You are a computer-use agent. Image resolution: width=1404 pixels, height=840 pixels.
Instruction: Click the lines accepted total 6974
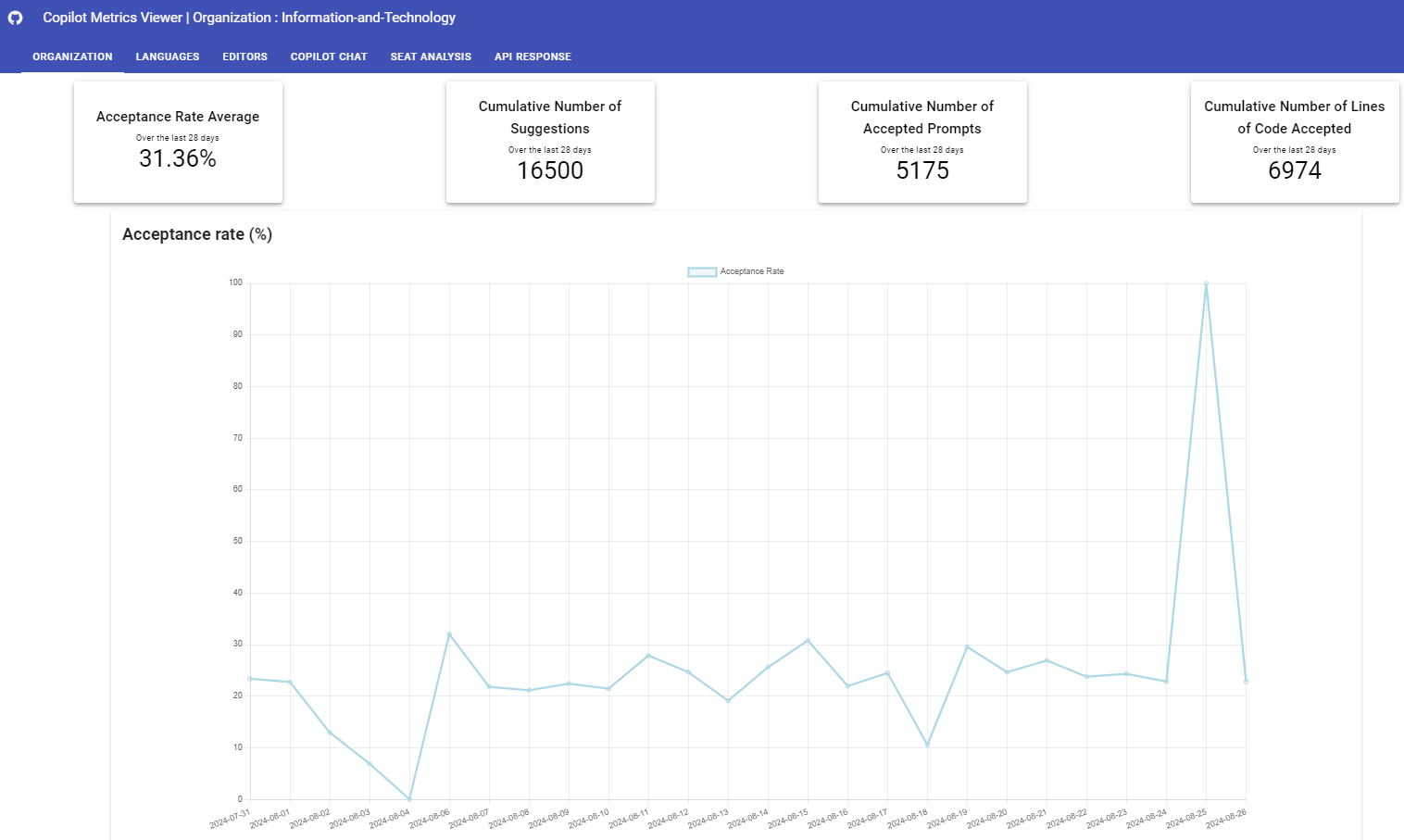(1295, 171)
